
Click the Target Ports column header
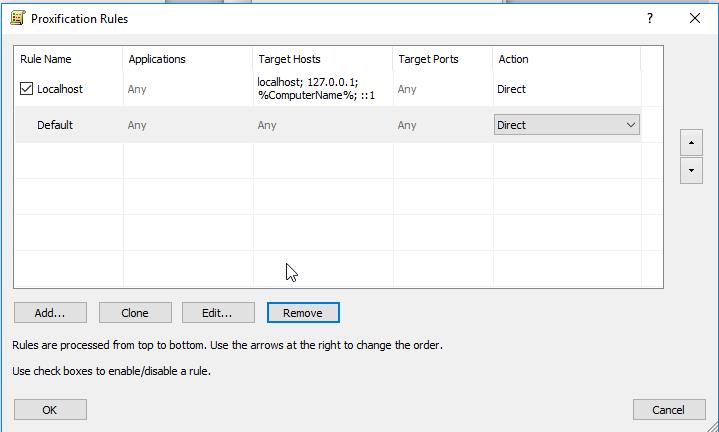point(442,59)
